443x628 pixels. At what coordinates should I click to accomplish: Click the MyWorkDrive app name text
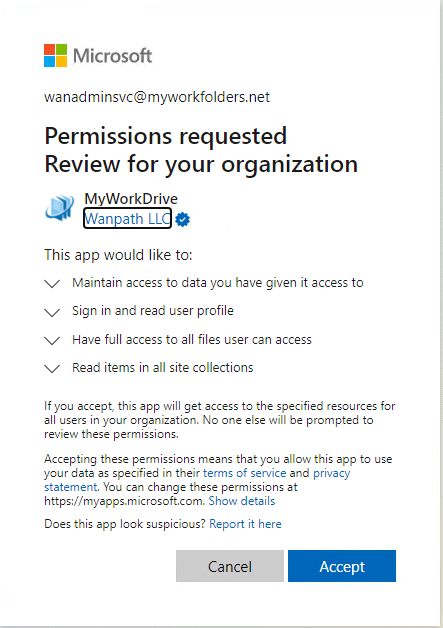(x=131, y=199)
